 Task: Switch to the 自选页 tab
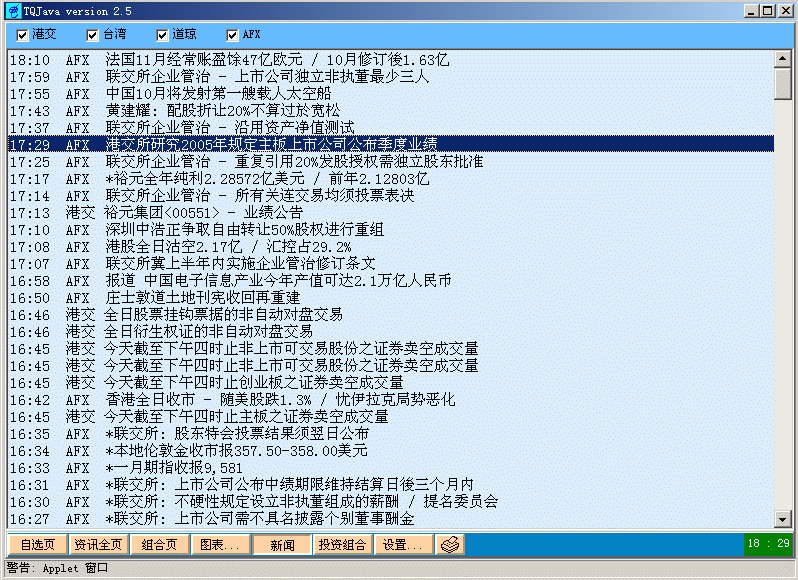[x=38, y=544]
